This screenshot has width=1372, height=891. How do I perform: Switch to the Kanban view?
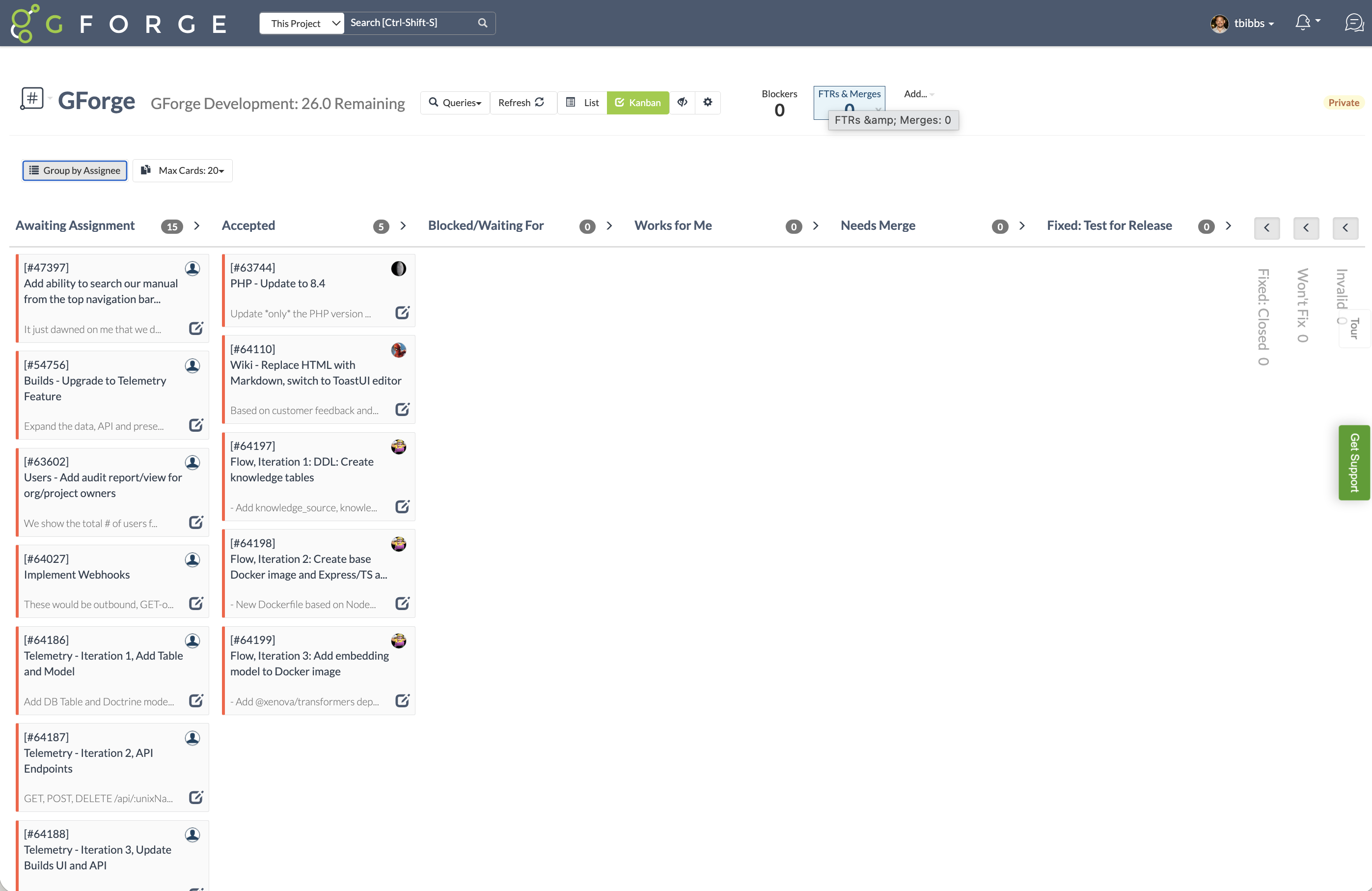637,103
